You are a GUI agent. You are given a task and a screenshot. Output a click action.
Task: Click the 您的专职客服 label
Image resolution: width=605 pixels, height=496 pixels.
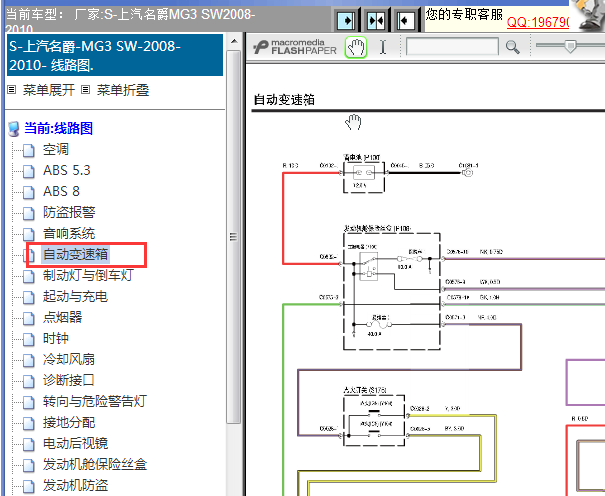click(464, 14)
